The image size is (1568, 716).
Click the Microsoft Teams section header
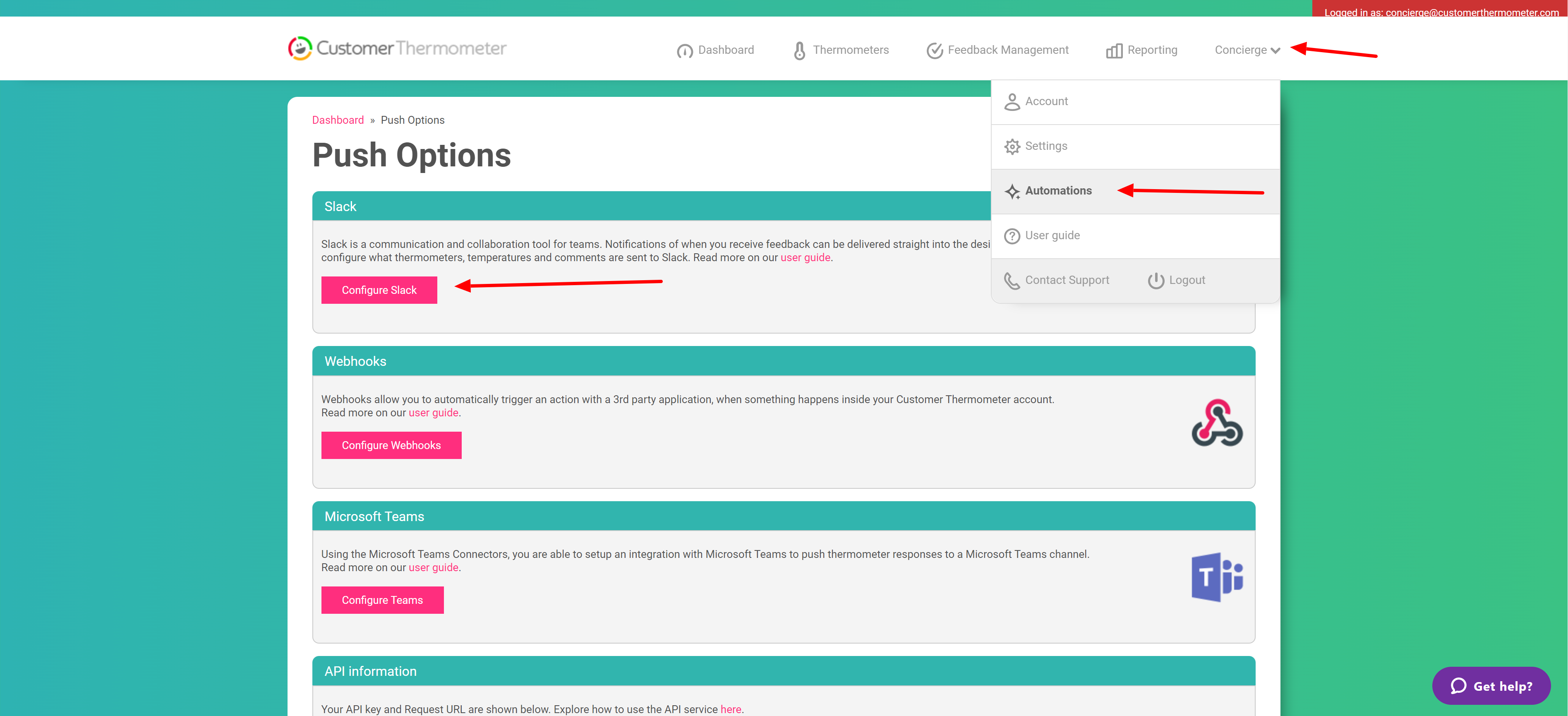tap(784, 516)
